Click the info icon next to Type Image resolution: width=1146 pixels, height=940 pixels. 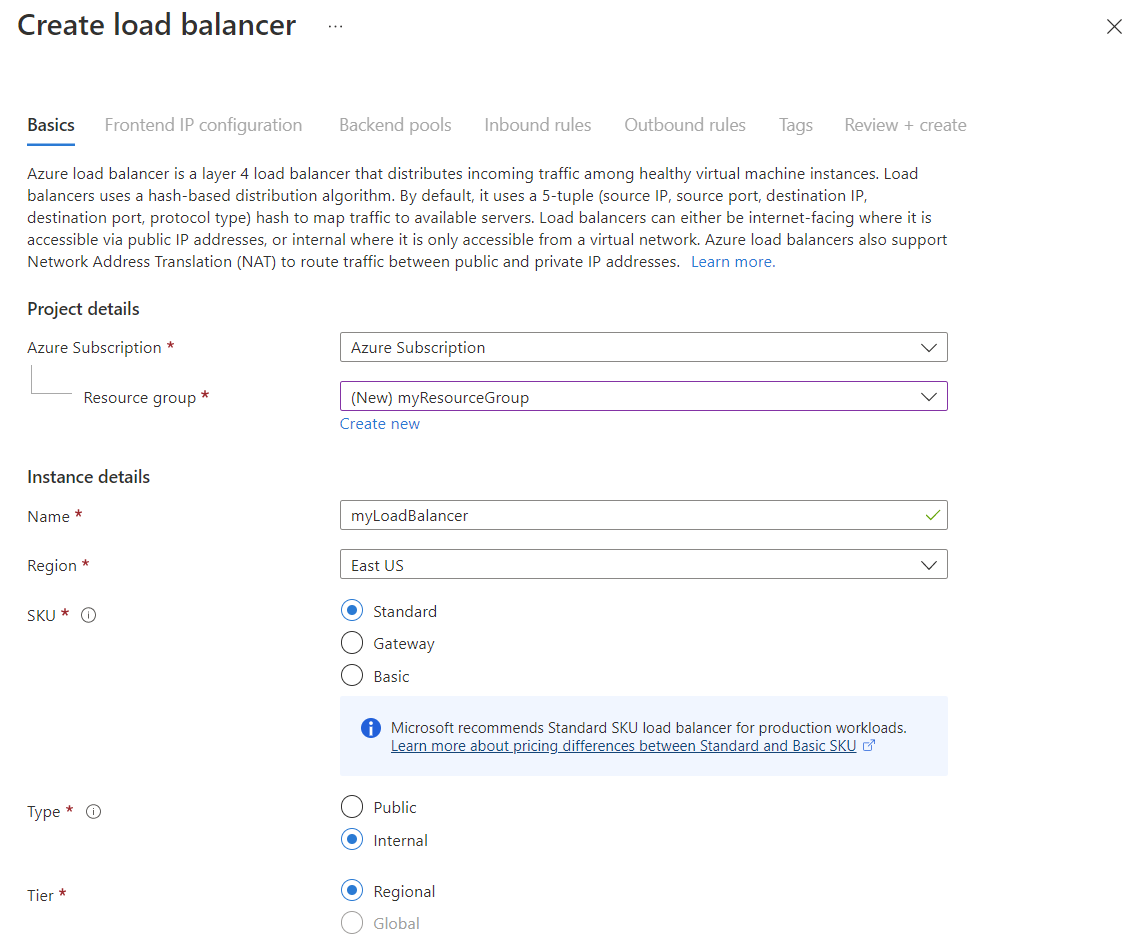pyautogui.click(x=93, y=811)
